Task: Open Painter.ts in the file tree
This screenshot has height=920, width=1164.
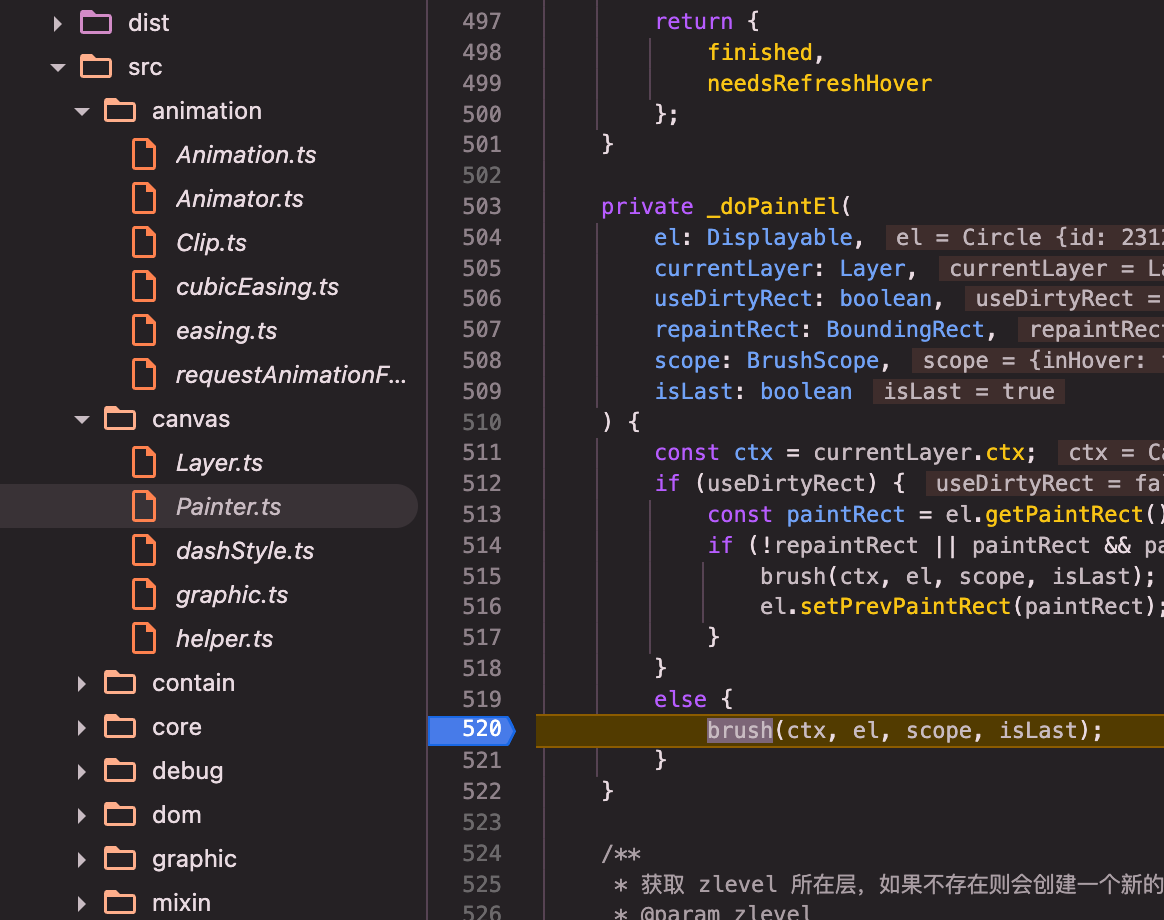Action: tap(228, 507)
